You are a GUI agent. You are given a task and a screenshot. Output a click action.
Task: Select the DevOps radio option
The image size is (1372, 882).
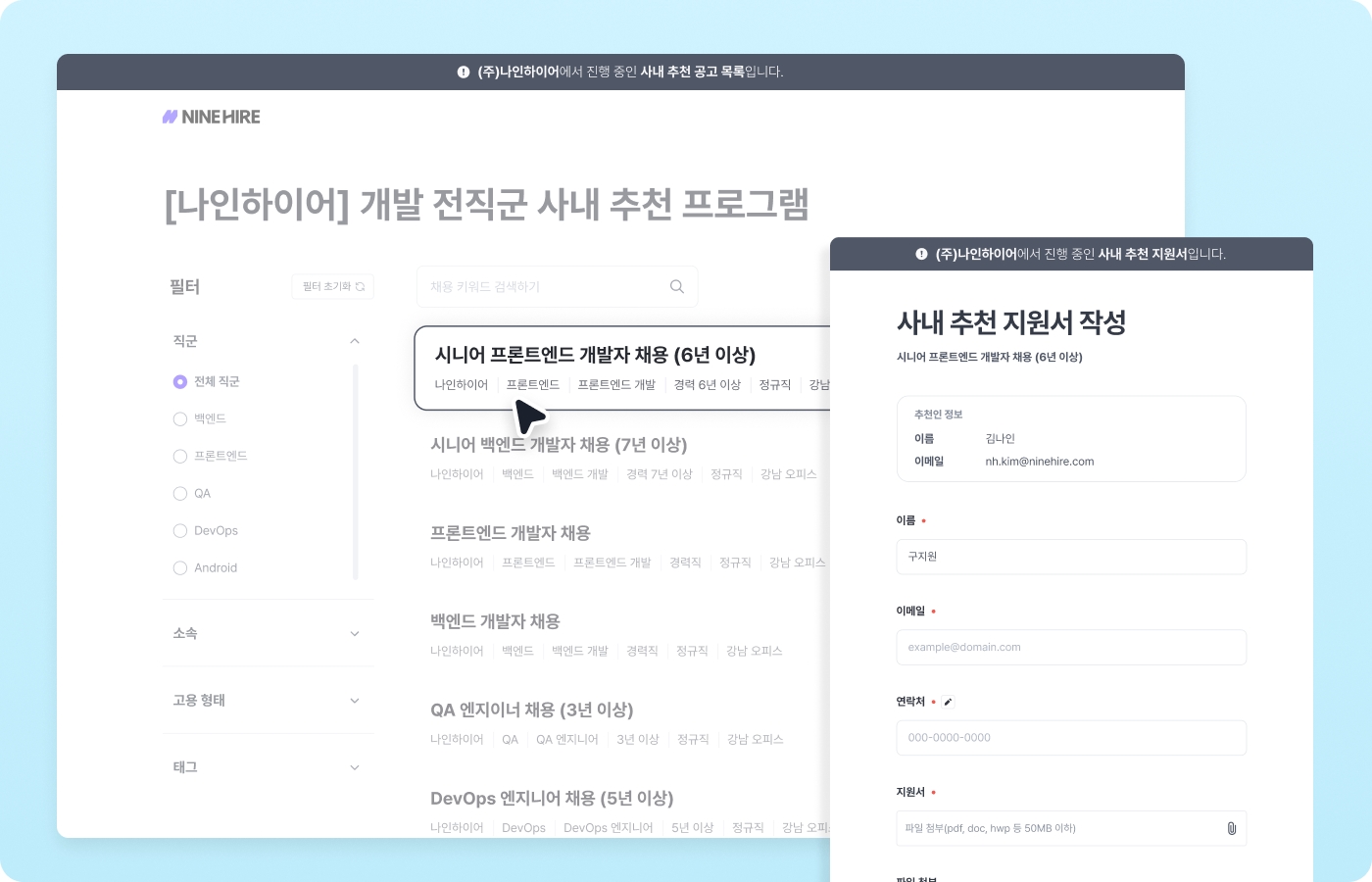[180, 530]
